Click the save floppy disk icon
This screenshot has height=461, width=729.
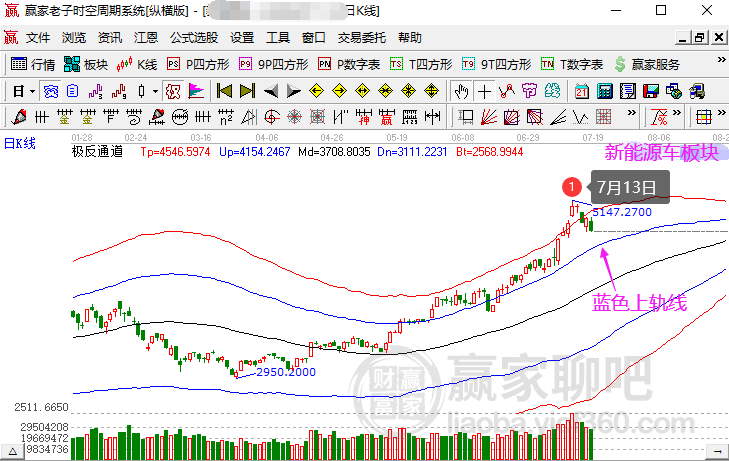pyautogui.click(x=651, y=91)
